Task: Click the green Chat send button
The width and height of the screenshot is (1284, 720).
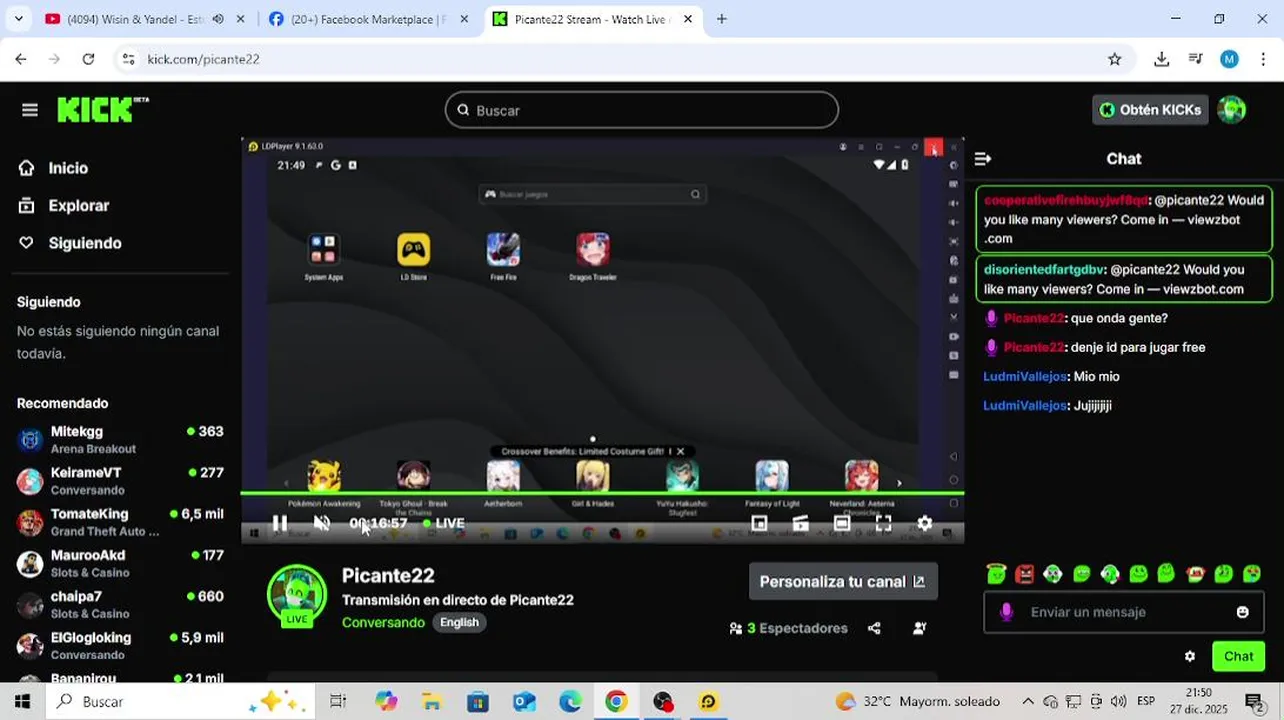Action: (1238, 656)
